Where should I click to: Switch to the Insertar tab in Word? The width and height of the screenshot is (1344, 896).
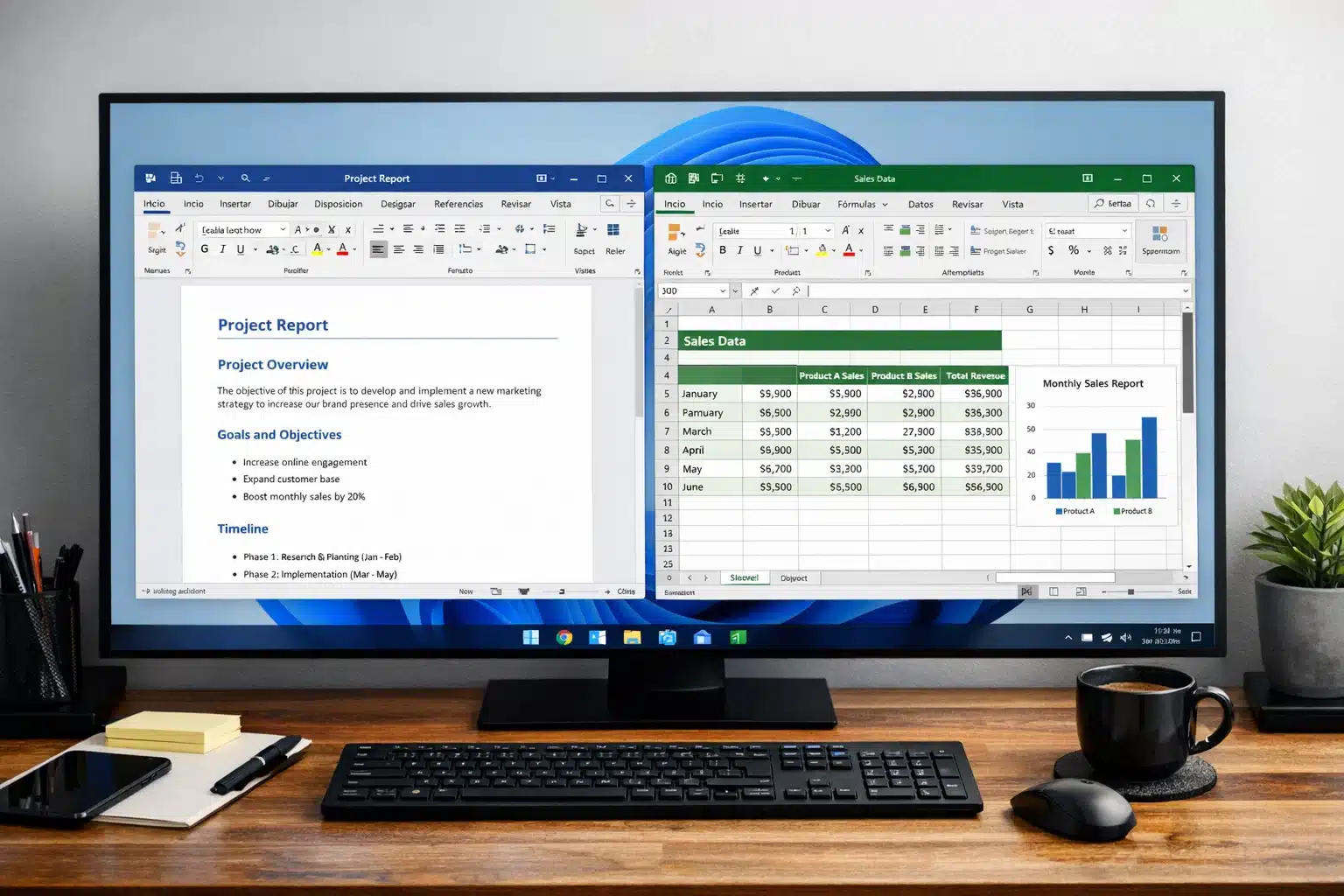pyautogui.click(x=234, y=204)
